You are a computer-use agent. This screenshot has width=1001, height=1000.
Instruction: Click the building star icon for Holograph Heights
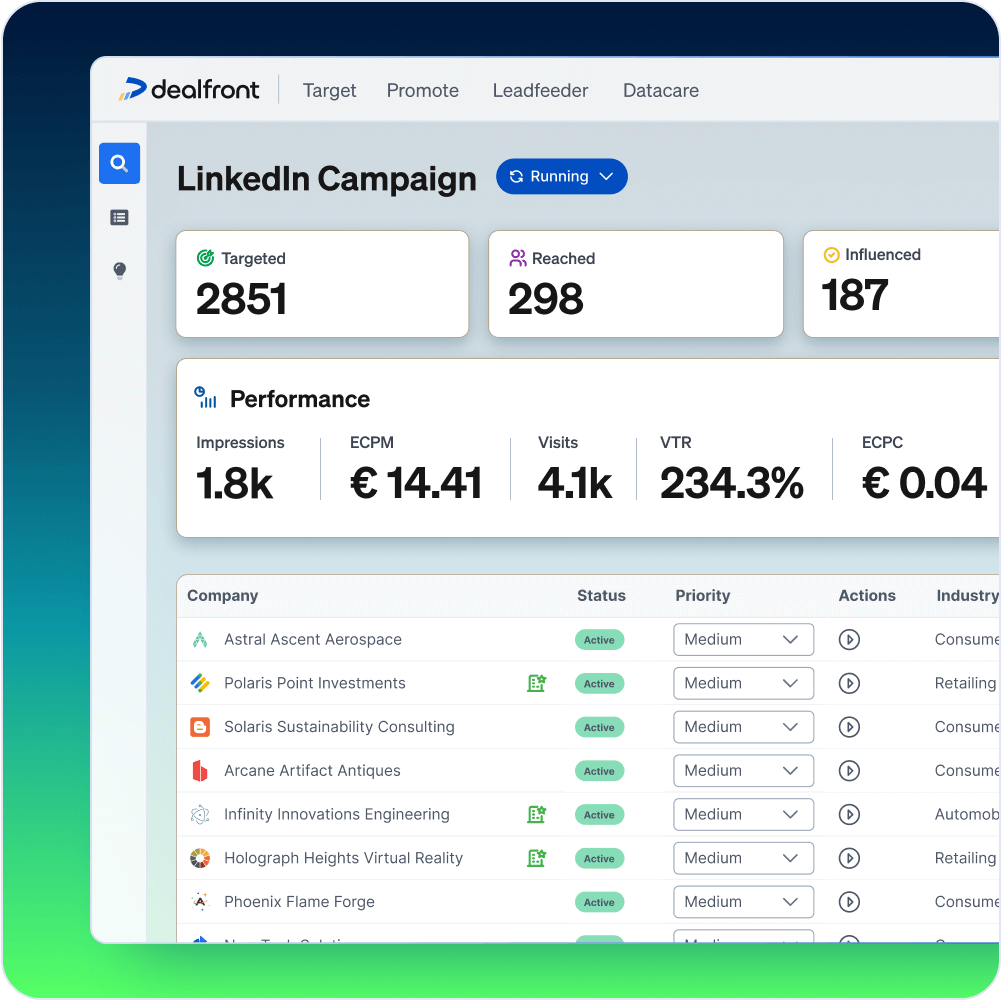(x=536, y=858)
